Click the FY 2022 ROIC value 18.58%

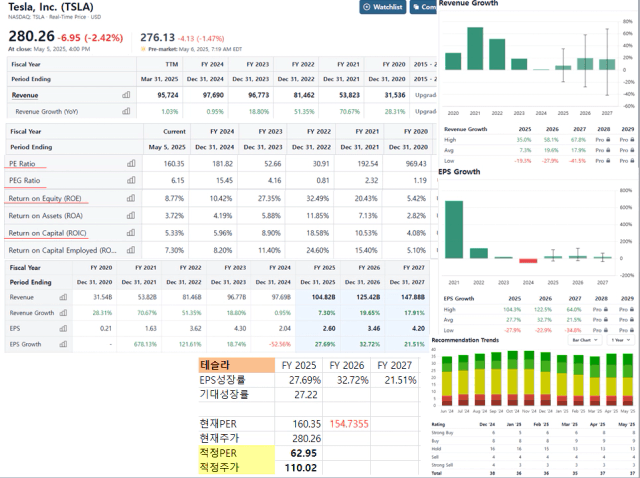coord(318,233)
